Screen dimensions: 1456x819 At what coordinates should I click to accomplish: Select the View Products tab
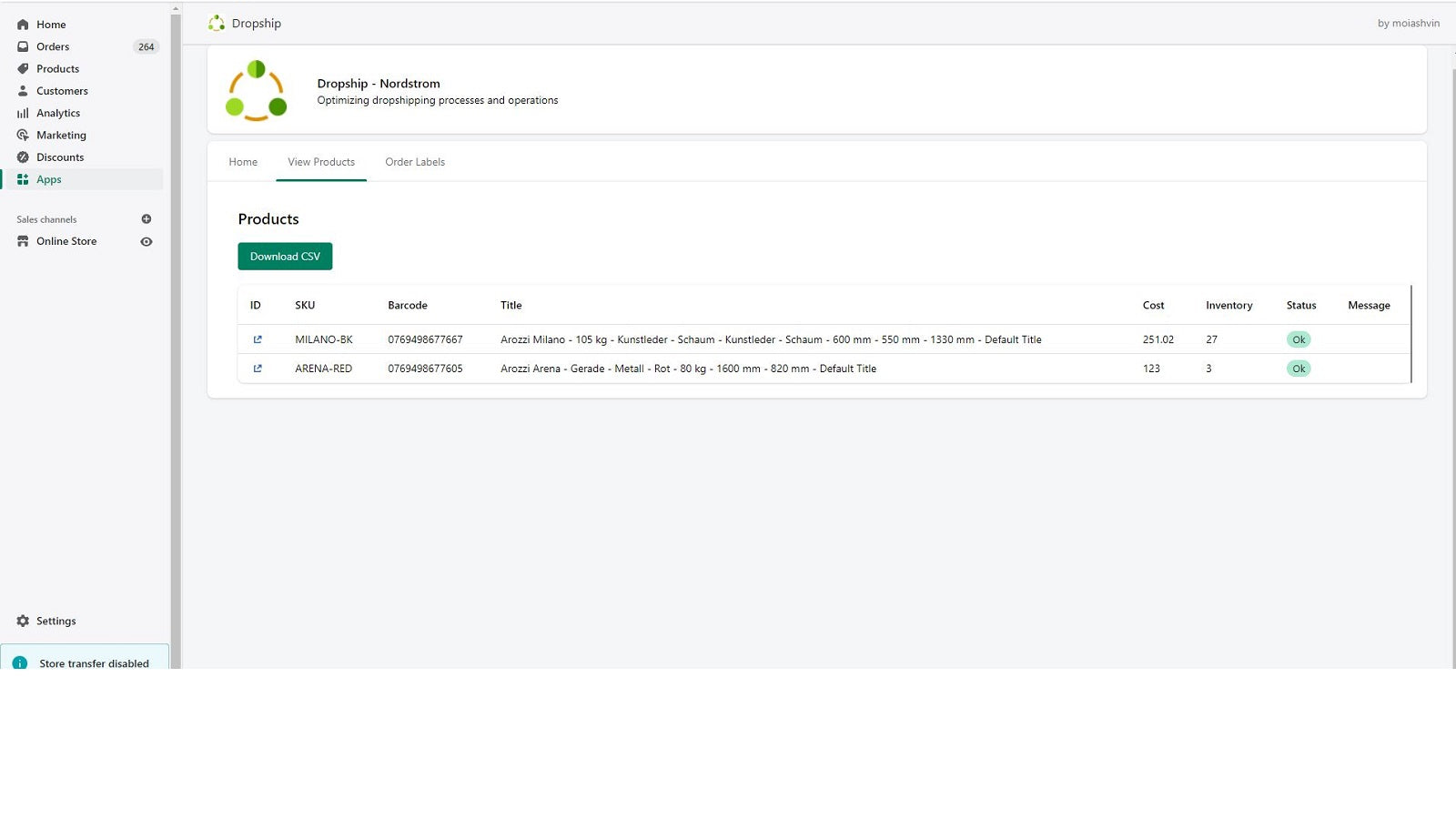pos(321,162)
